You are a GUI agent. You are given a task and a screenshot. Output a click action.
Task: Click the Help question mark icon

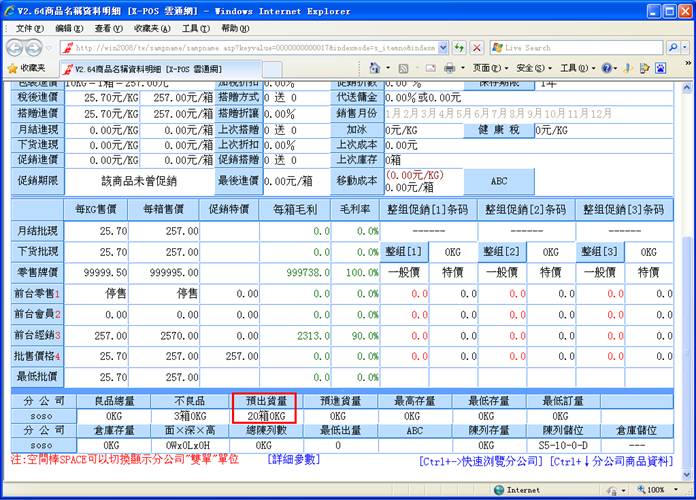click(608, 68)
